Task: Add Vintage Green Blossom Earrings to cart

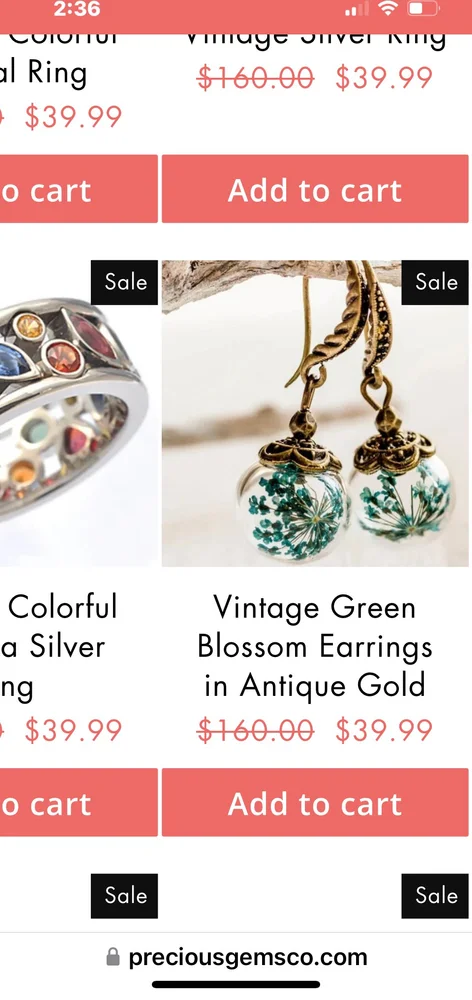Action: pyautogui.click(x=315, y=802)
